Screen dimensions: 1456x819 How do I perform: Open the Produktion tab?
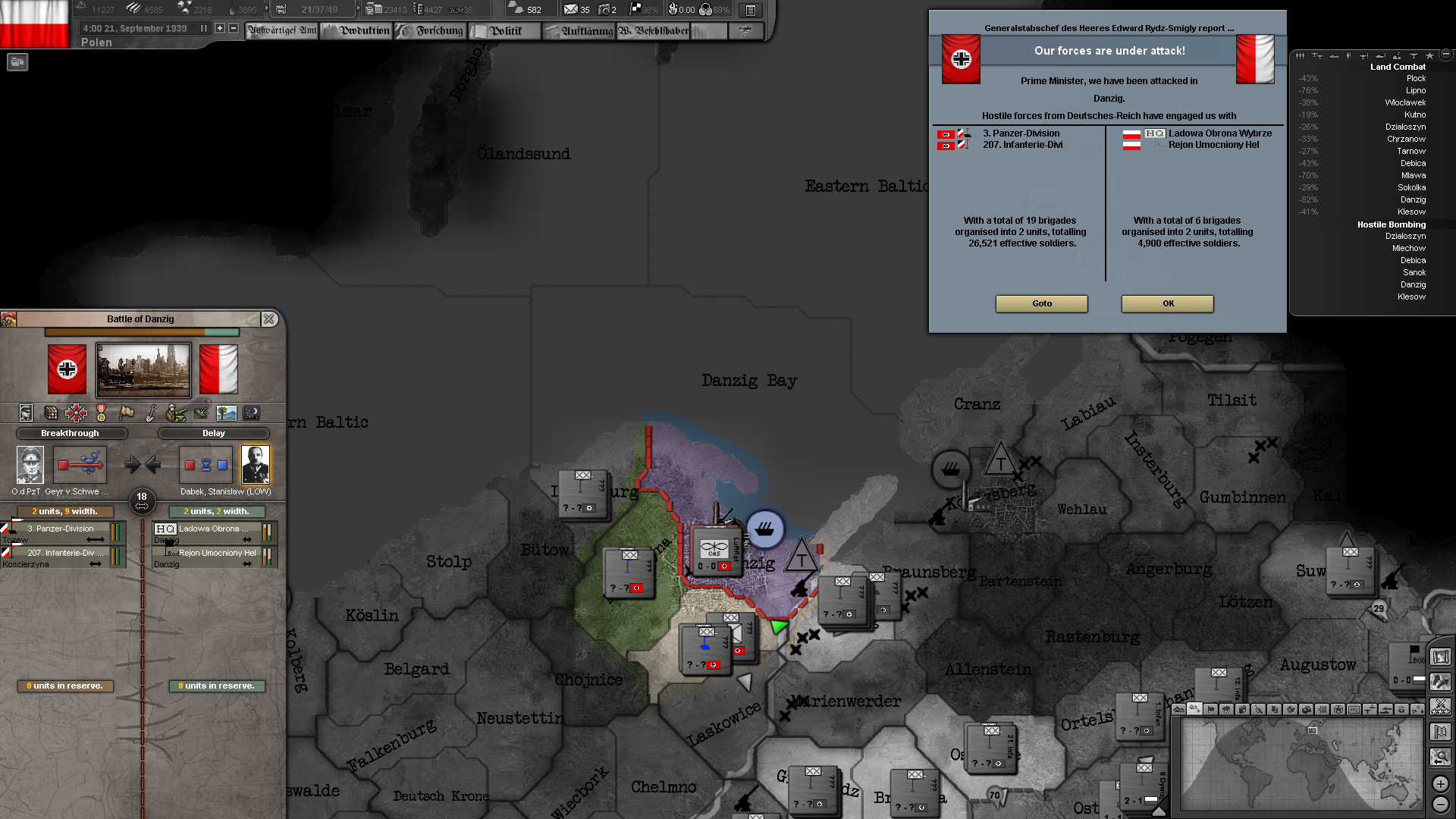(356, 30)
